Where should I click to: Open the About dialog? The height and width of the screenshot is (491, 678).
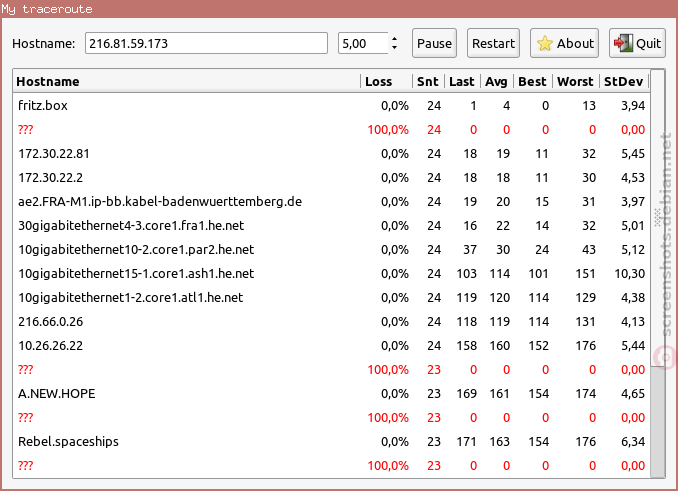pyautogui.click(x=564, y=43)
